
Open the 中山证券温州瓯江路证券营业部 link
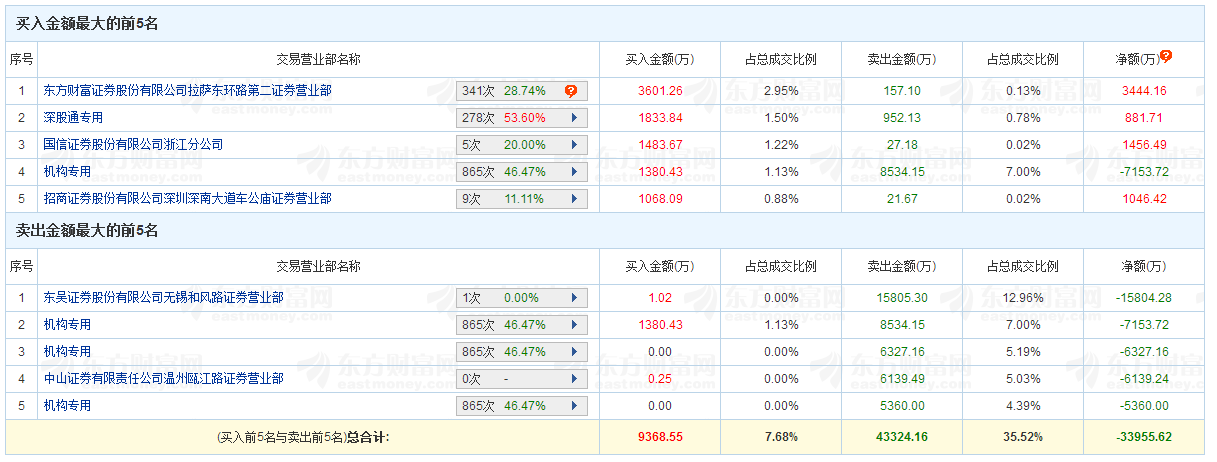(163, 379)
